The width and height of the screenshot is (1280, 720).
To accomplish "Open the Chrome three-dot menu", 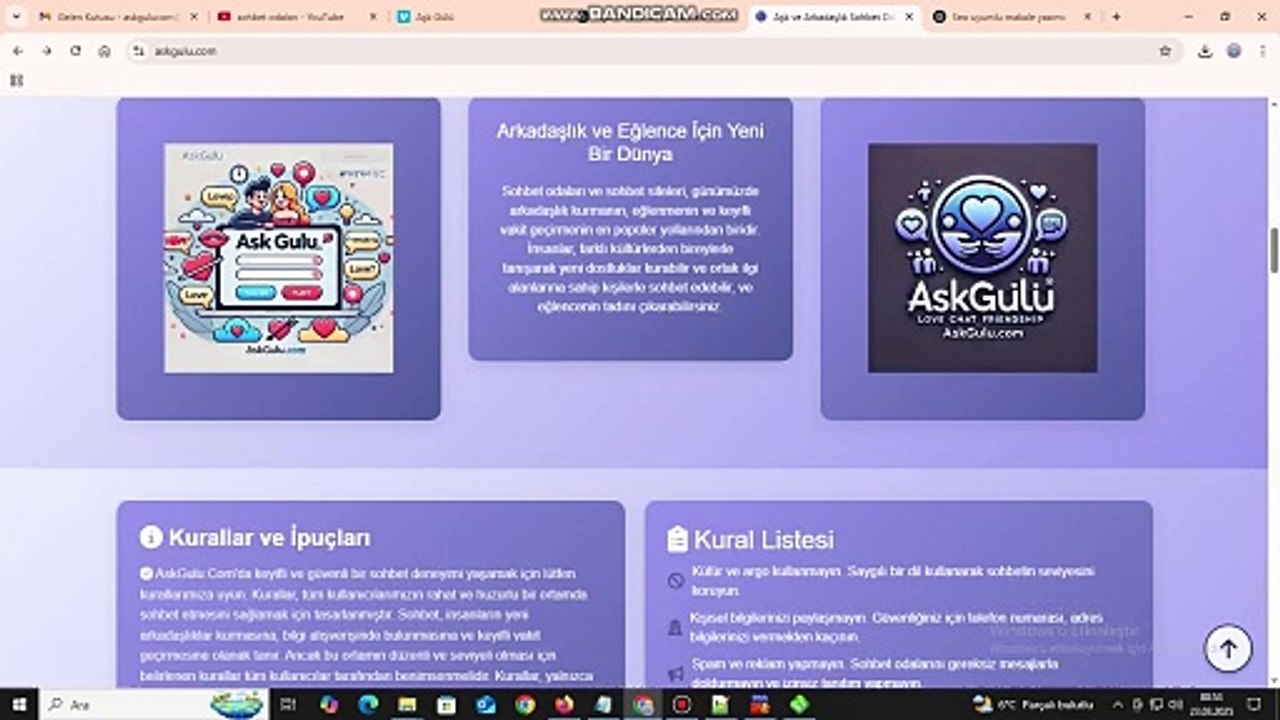I will click(x=1263, y=51).
